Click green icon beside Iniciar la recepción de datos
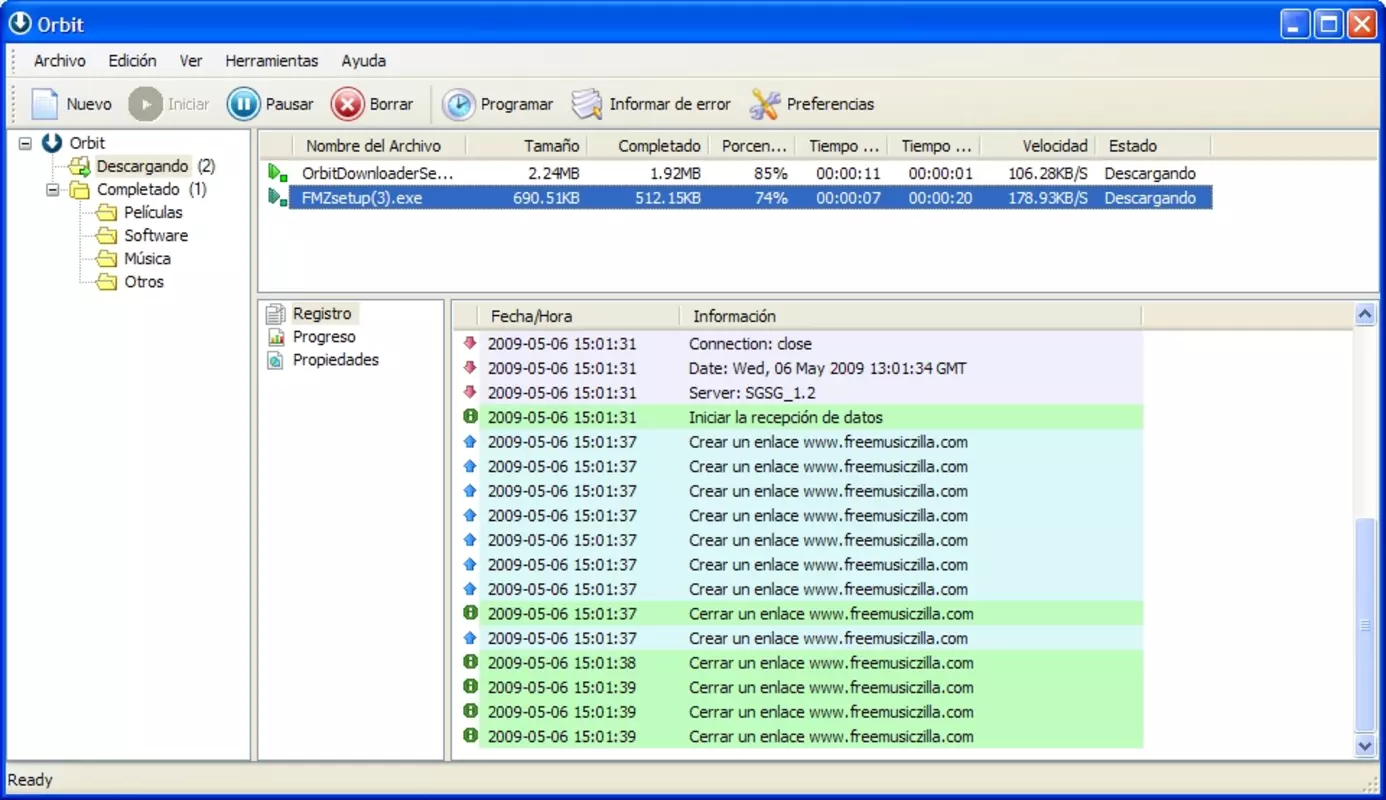 coord(470,416)
